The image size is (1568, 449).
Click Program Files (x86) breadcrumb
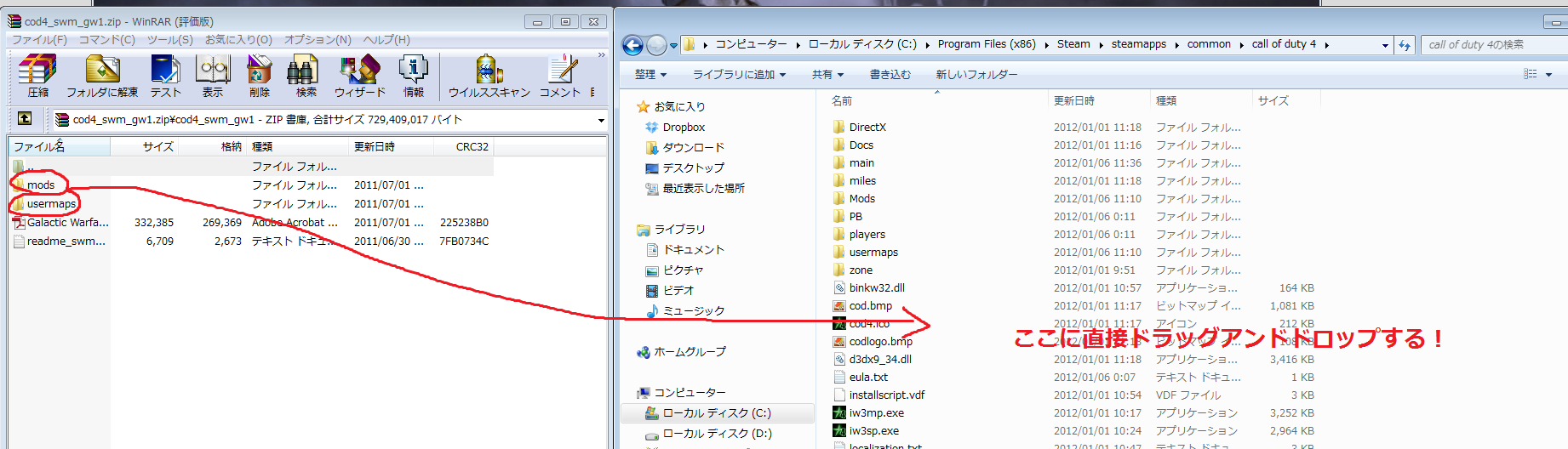pyautogui.click(x=987, y=44)
